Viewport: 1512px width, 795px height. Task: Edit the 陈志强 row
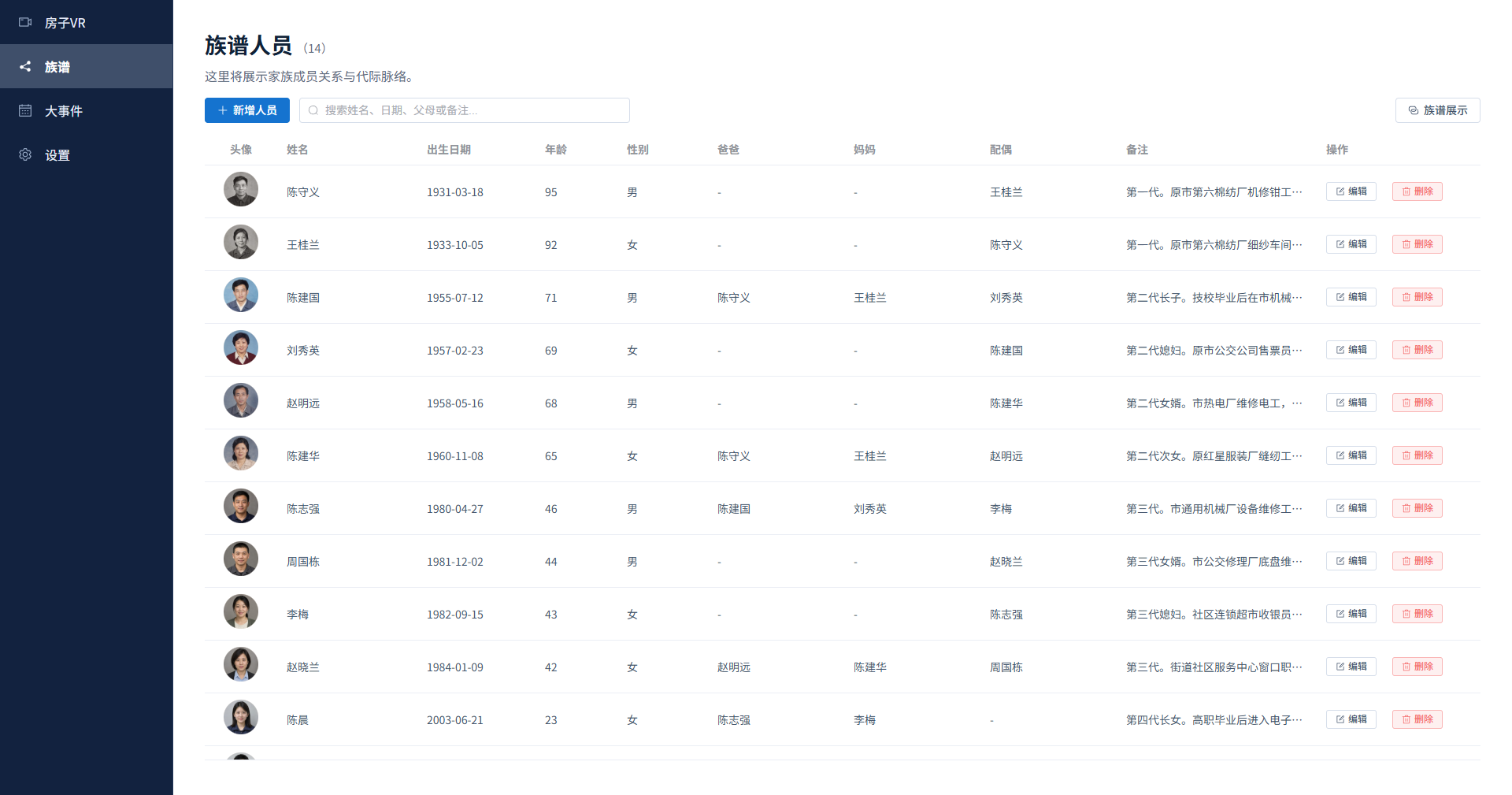click(x=1351, y=508)
